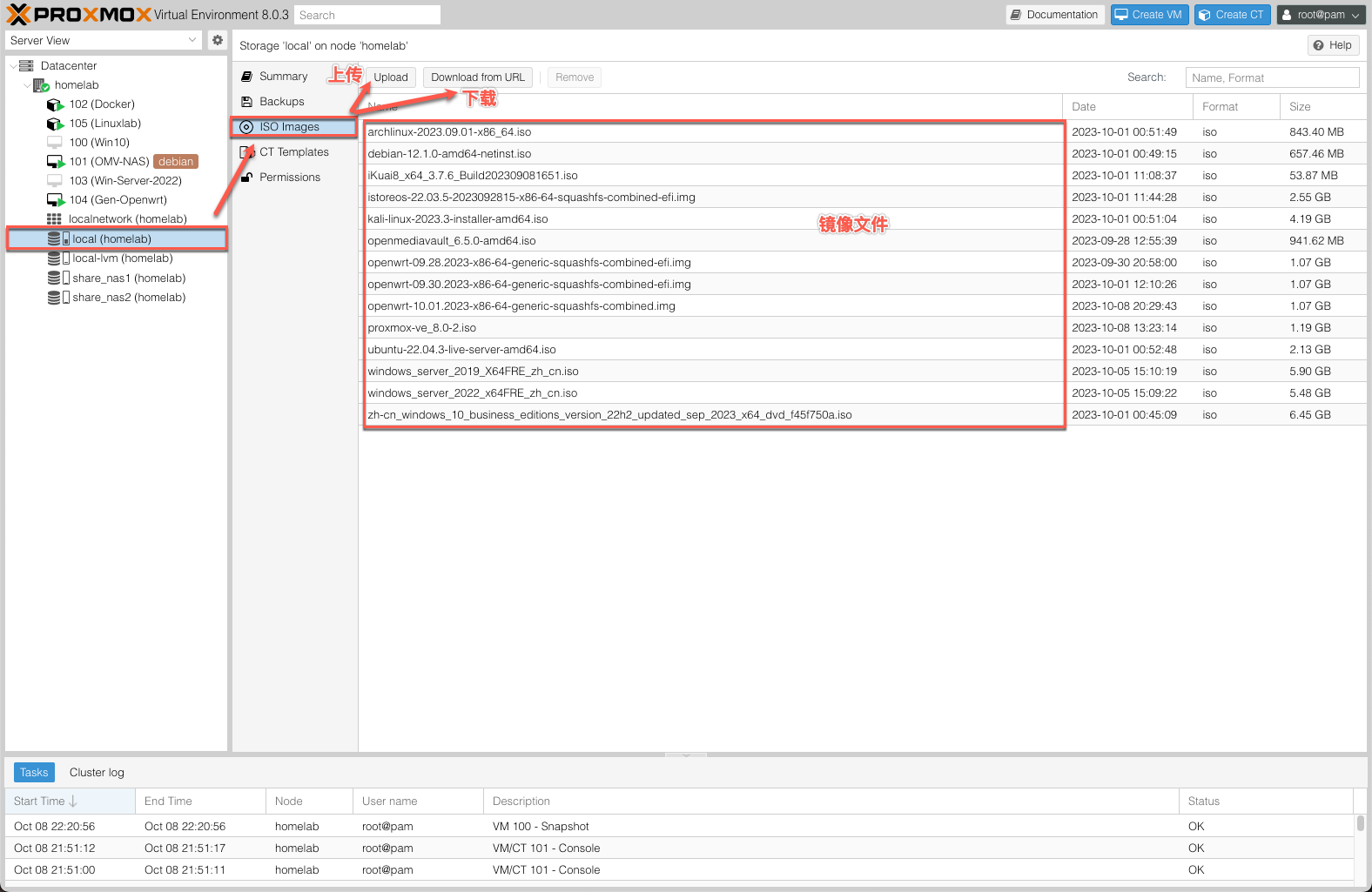Select ubuntu-22.04.3-live-server-amd64.iso row

pyautogui.click(x=863, y=350)
